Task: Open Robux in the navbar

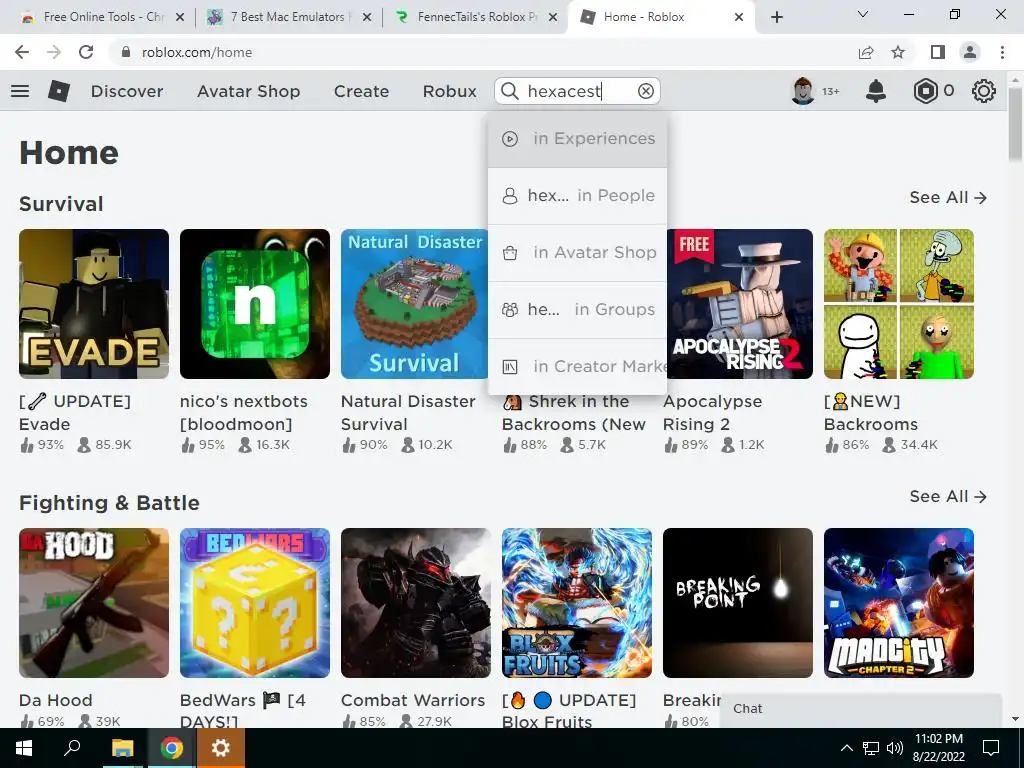Action: (449, 91)
